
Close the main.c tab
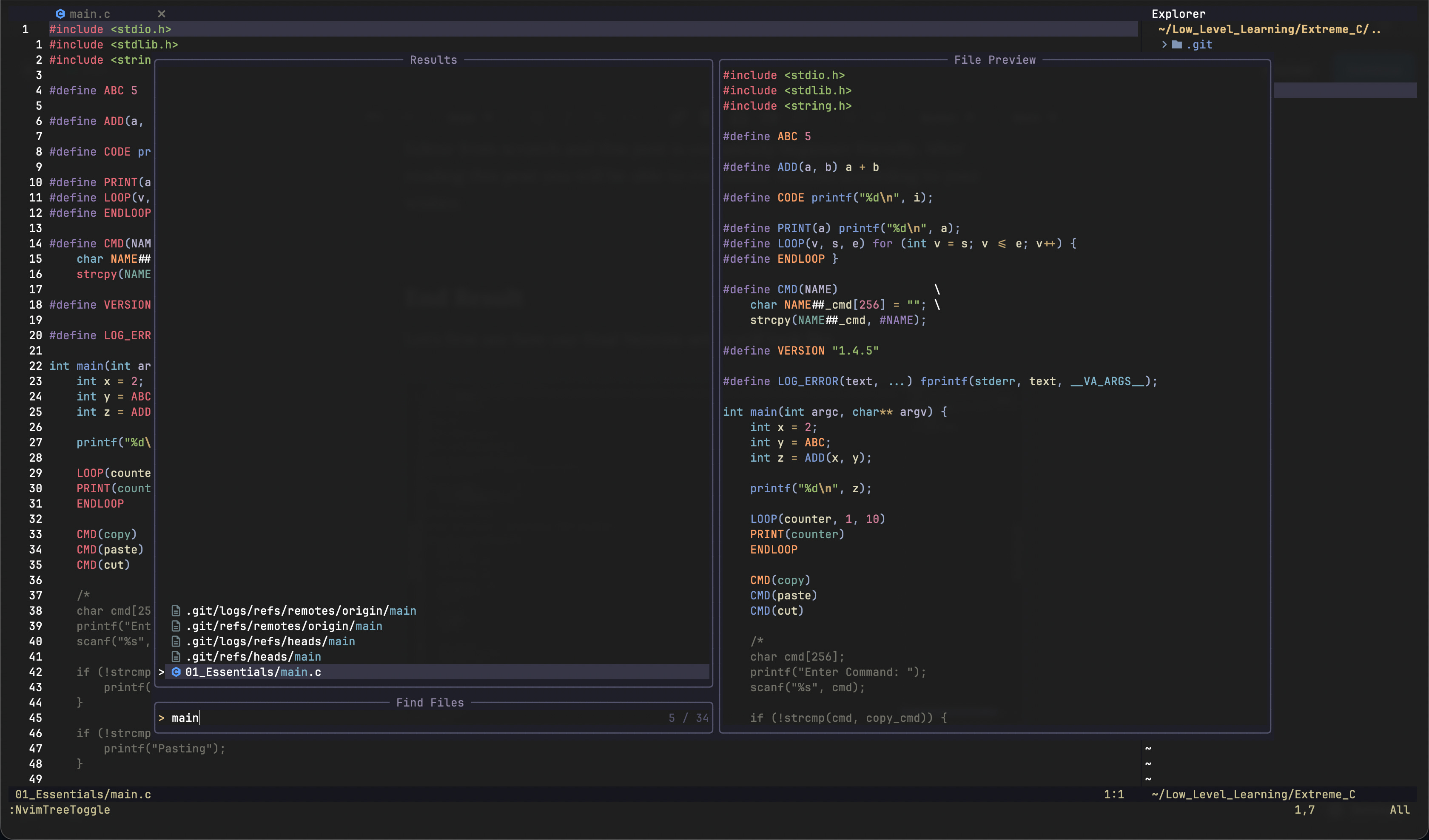162,14
